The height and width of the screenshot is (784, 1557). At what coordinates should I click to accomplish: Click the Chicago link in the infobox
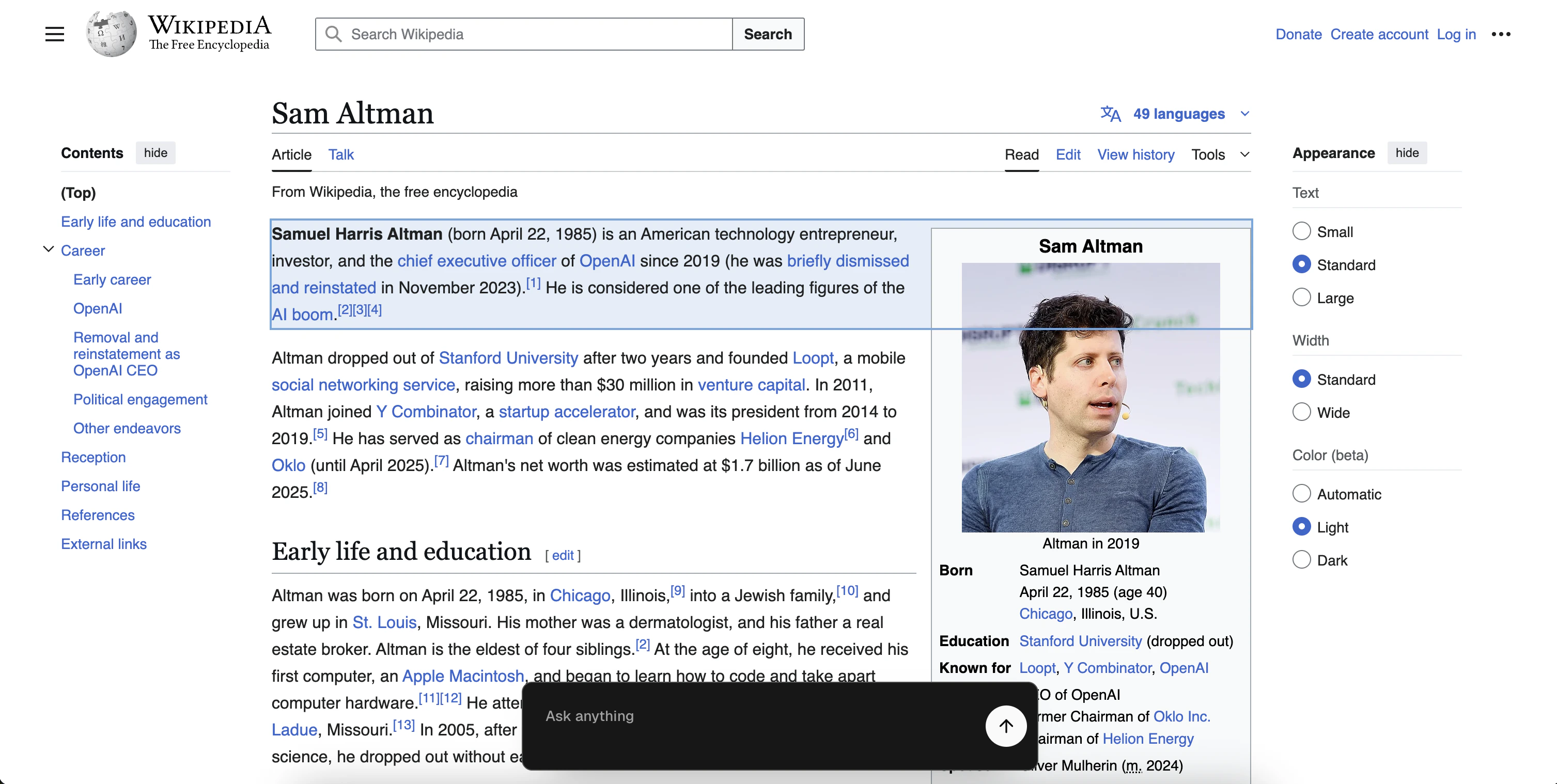point(1046,614)
